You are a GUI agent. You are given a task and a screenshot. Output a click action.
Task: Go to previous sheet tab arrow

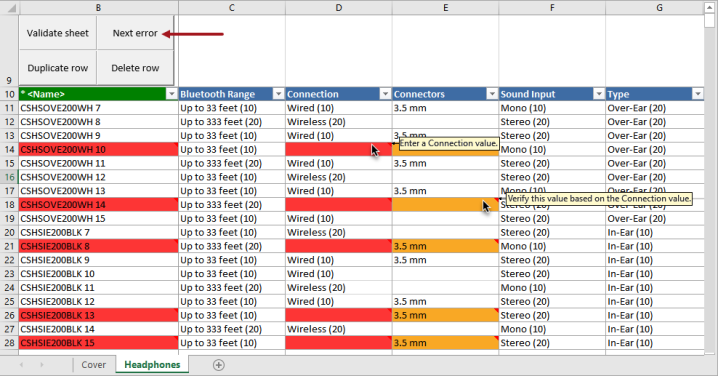click(x=22, y=365)
